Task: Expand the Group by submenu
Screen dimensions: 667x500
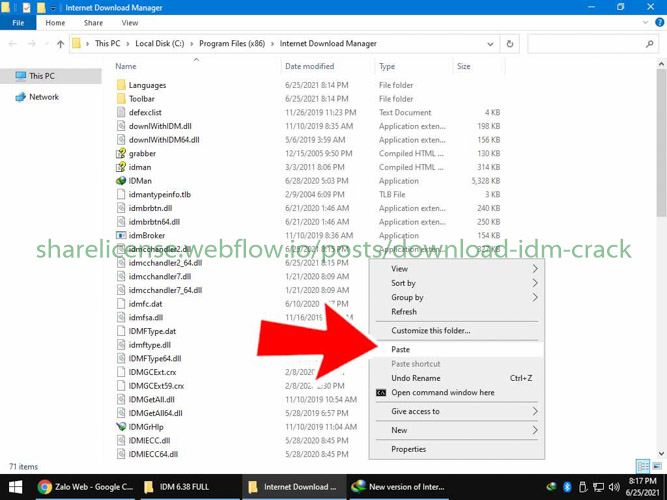Action: [535, 297]
